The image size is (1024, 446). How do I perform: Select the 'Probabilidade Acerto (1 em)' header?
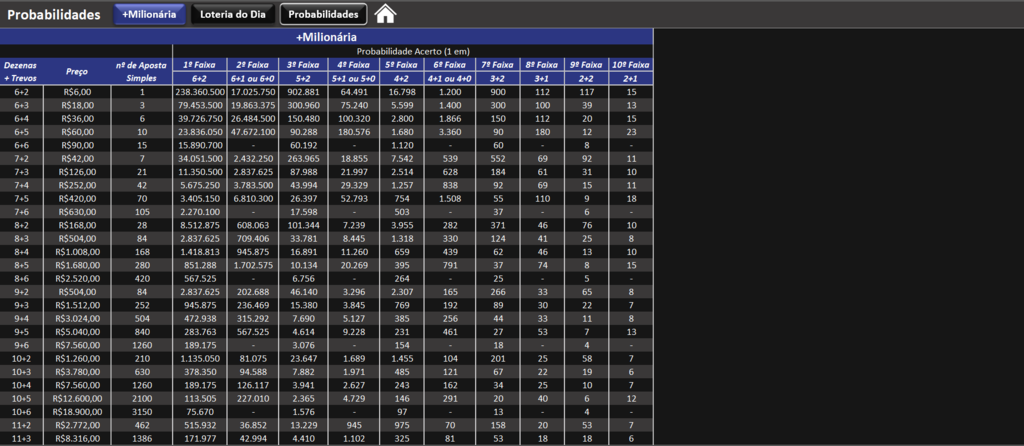pyautogui.click(x=413, y=51)
